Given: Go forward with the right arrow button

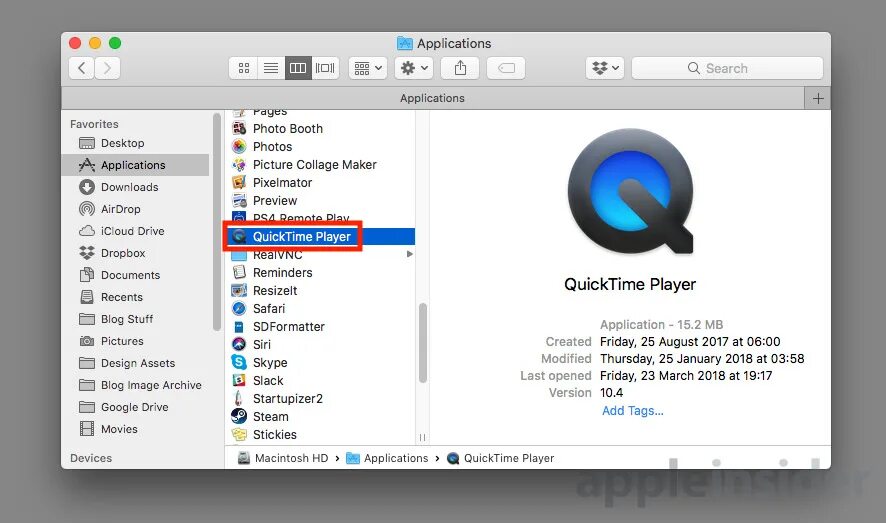Looking at the screenshot, I should point(107,68).
